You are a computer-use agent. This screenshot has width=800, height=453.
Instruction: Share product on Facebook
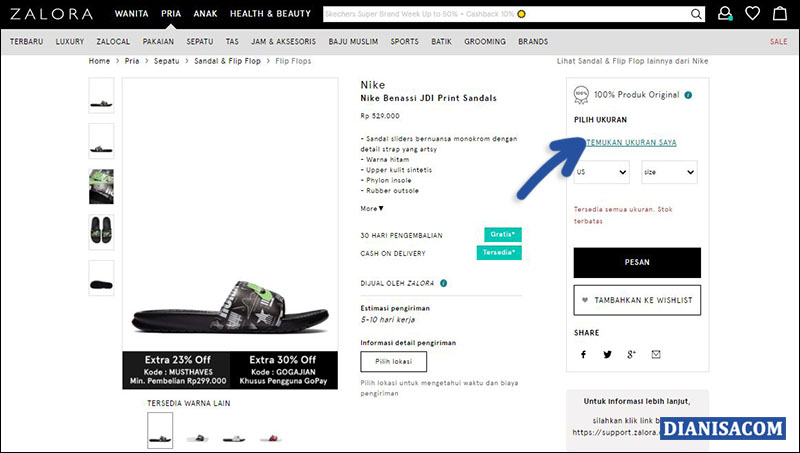click(x=583, y=354)
